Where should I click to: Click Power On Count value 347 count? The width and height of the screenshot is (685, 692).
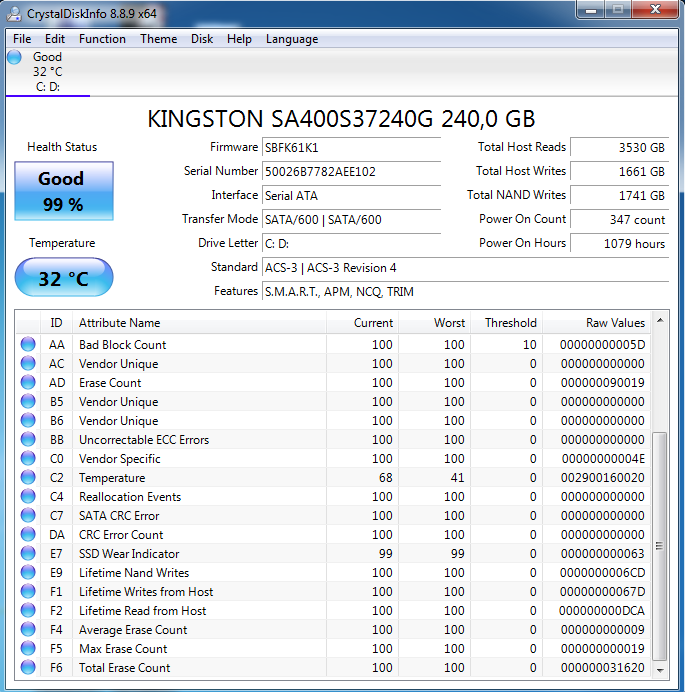(620, 219)
